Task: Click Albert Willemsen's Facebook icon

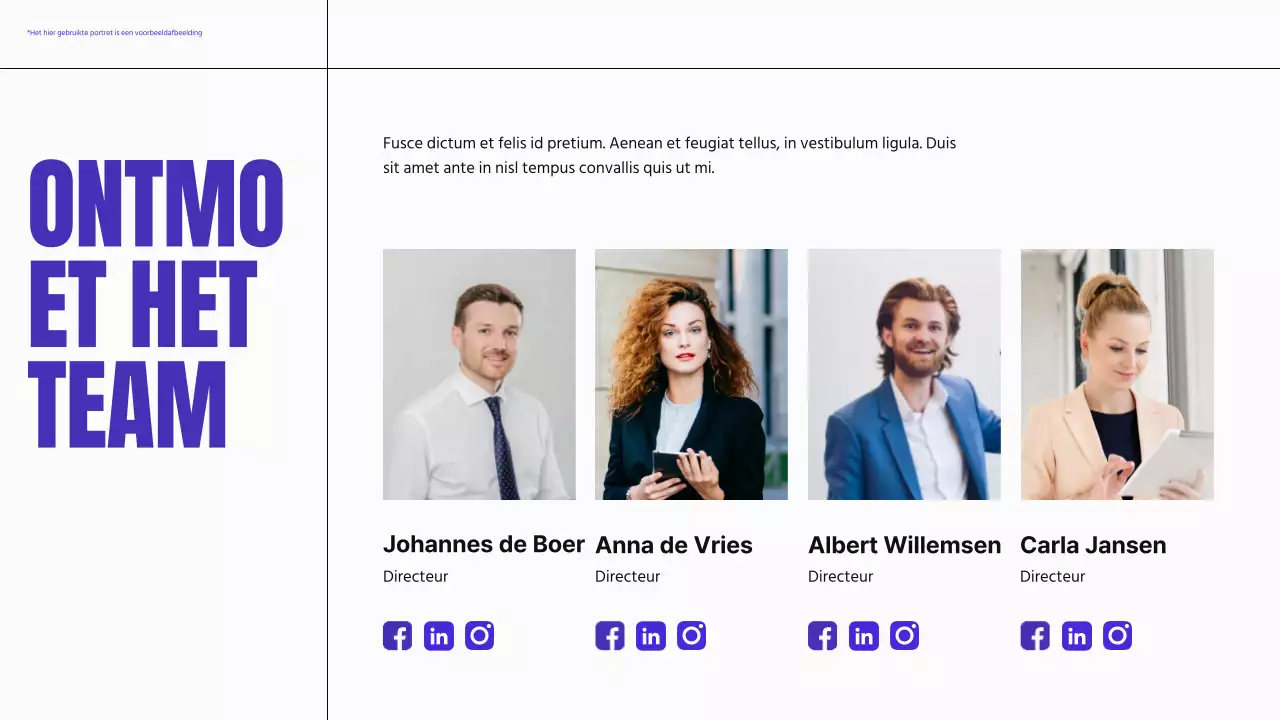Action: point(822,636)
